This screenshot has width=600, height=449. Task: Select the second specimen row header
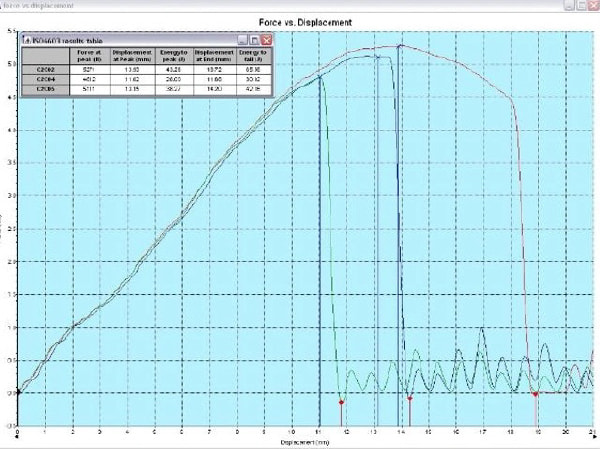[x=45, y=81]
